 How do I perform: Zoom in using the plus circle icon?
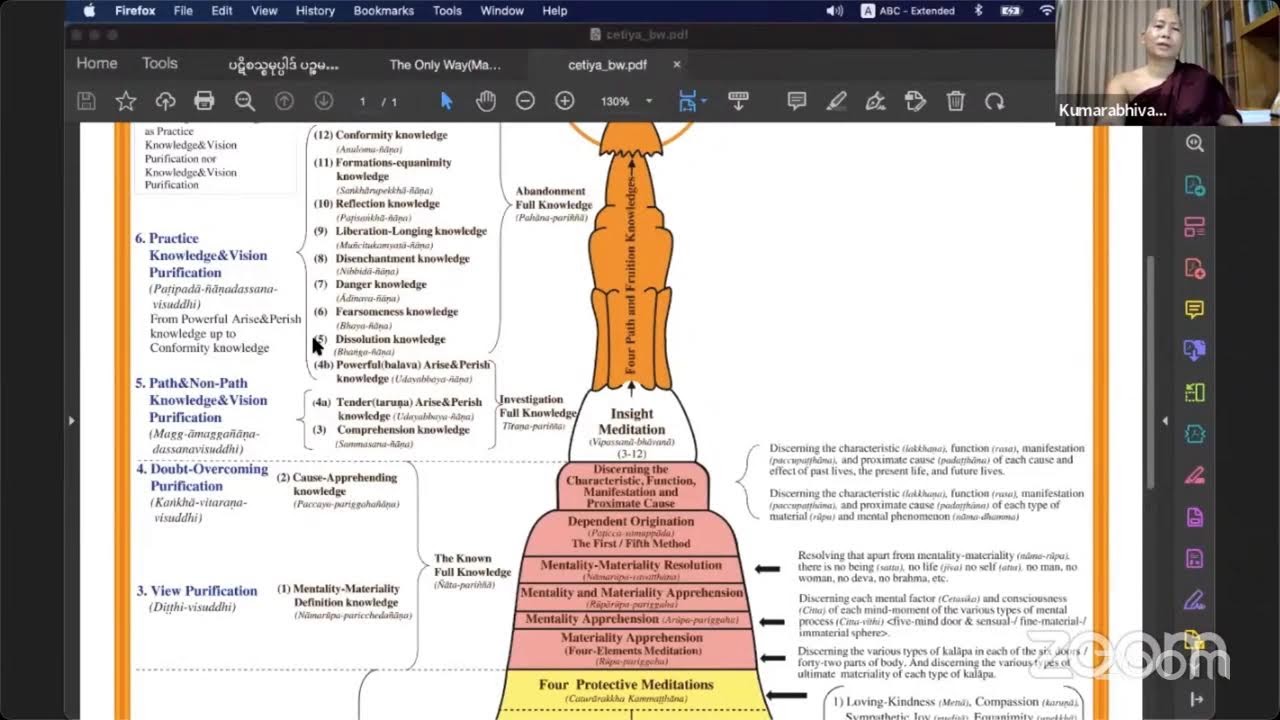[564, 101]
